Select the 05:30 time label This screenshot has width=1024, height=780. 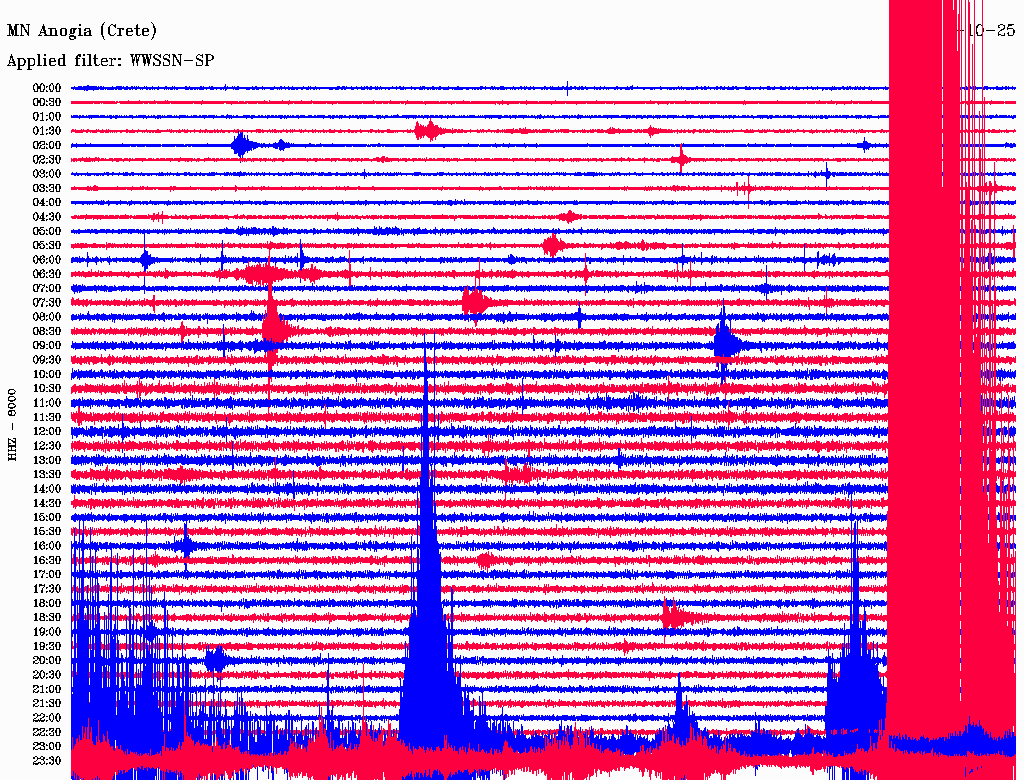[x=47, y=246]
